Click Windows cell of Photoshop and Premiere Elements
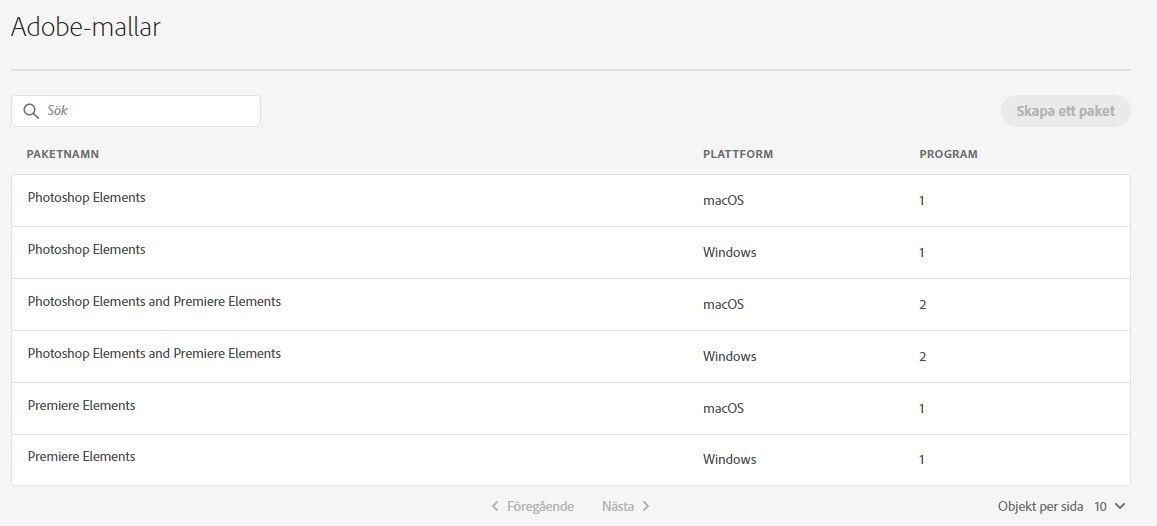This screenshot has width=1157, height=526. (x=729, y=356)
